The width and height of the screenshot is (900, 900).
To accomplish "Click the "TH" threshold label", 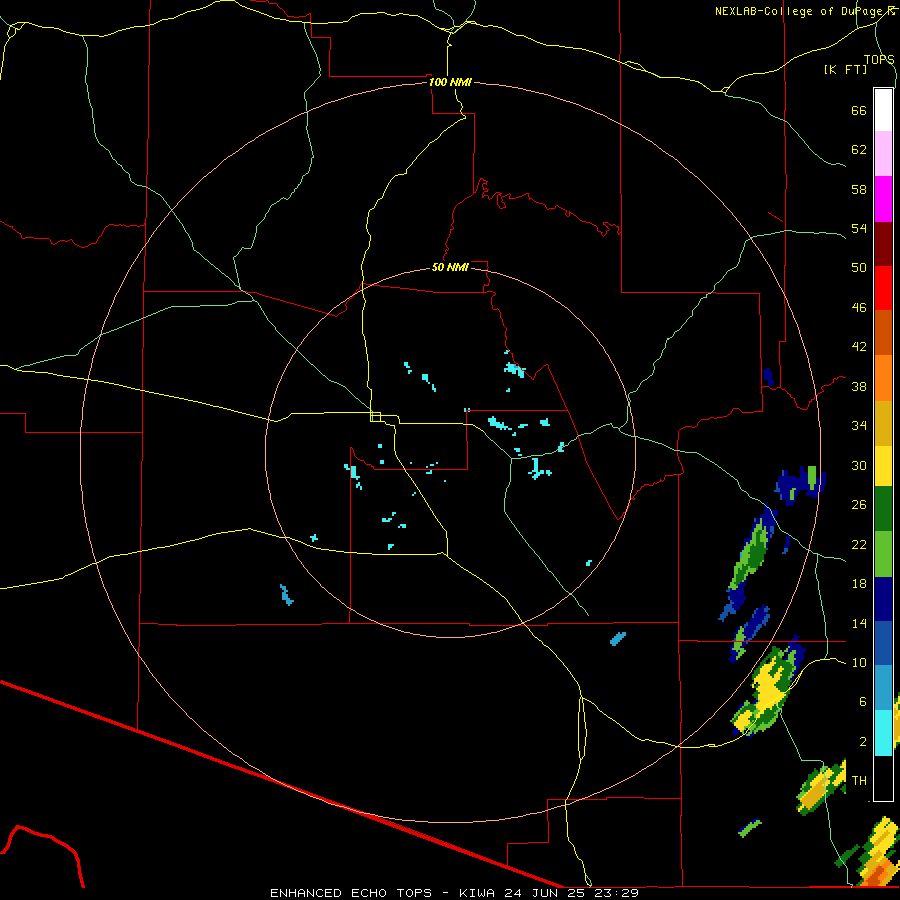I will 859,781.
